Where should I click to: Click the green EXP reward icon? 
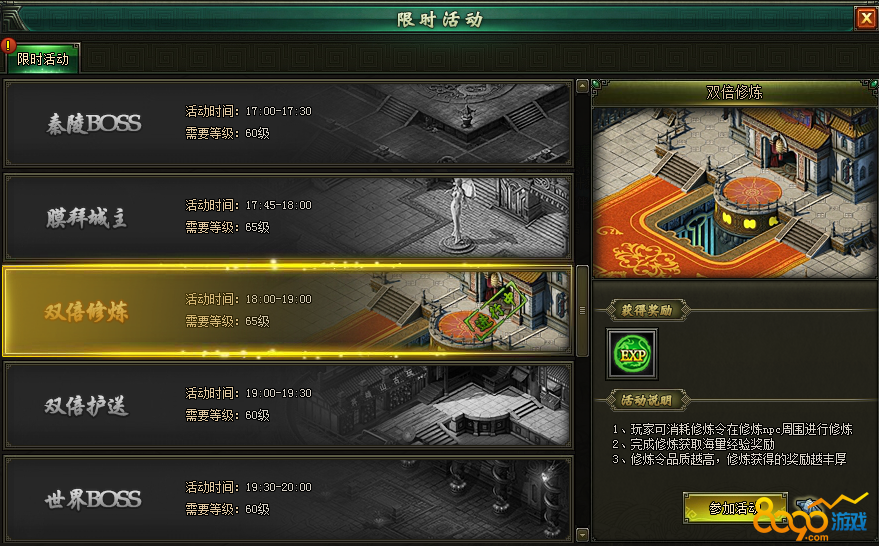tap(632, 354)
